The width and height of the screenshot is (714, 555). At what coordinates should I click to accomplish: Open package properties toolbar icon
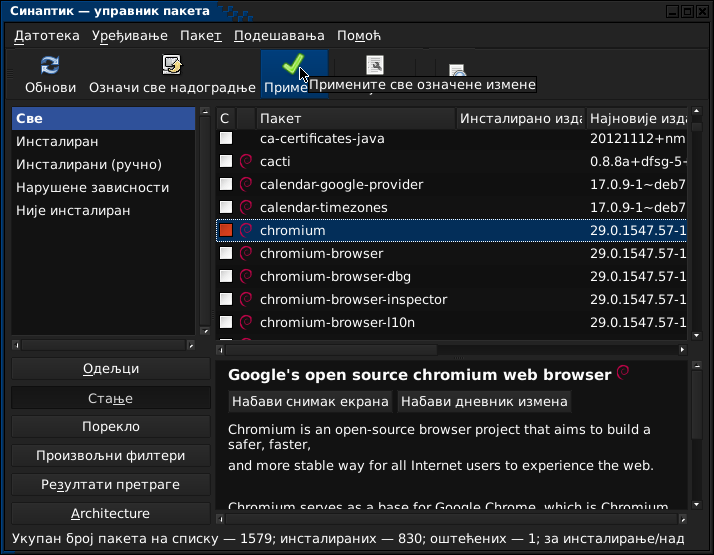(x=375, y=65)
